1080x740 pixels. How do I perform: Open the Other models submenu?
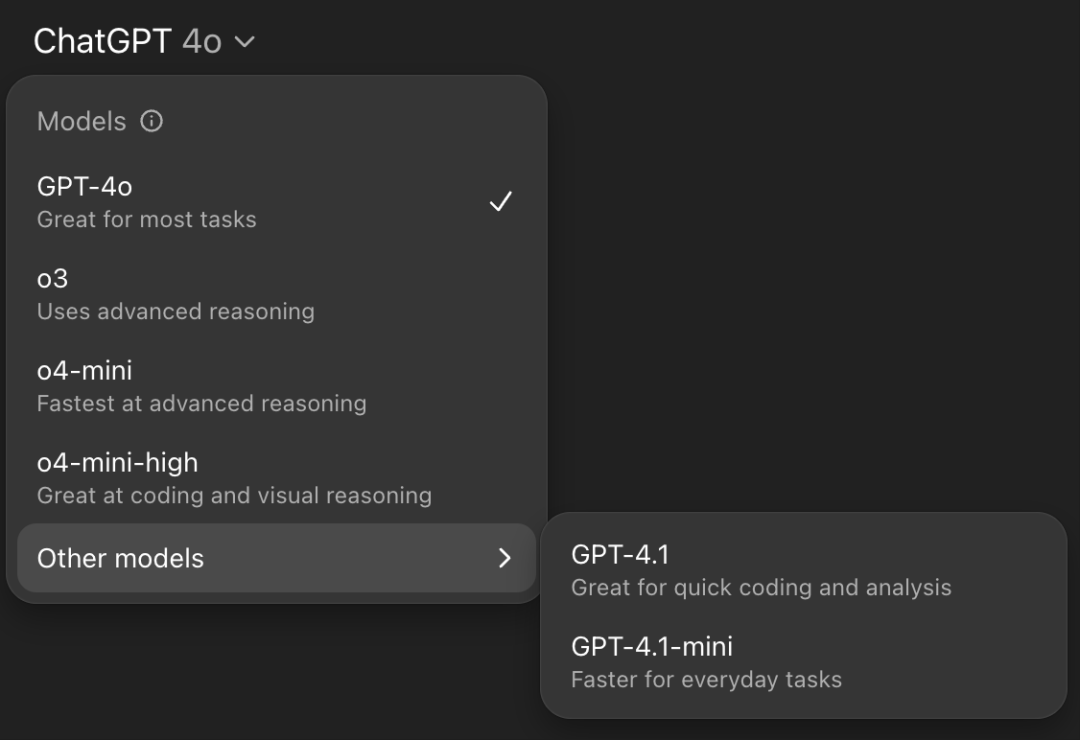[x=121, y=558]
